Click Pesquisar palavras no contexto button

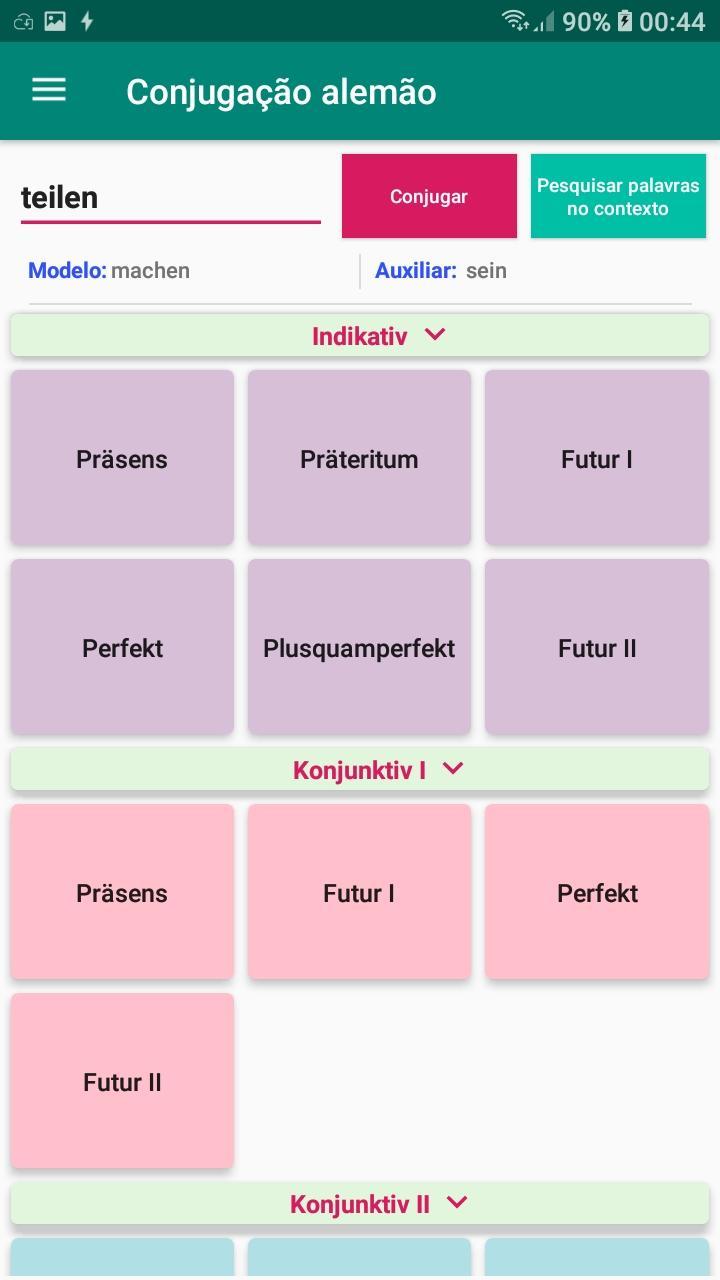[x=618, y=196]
